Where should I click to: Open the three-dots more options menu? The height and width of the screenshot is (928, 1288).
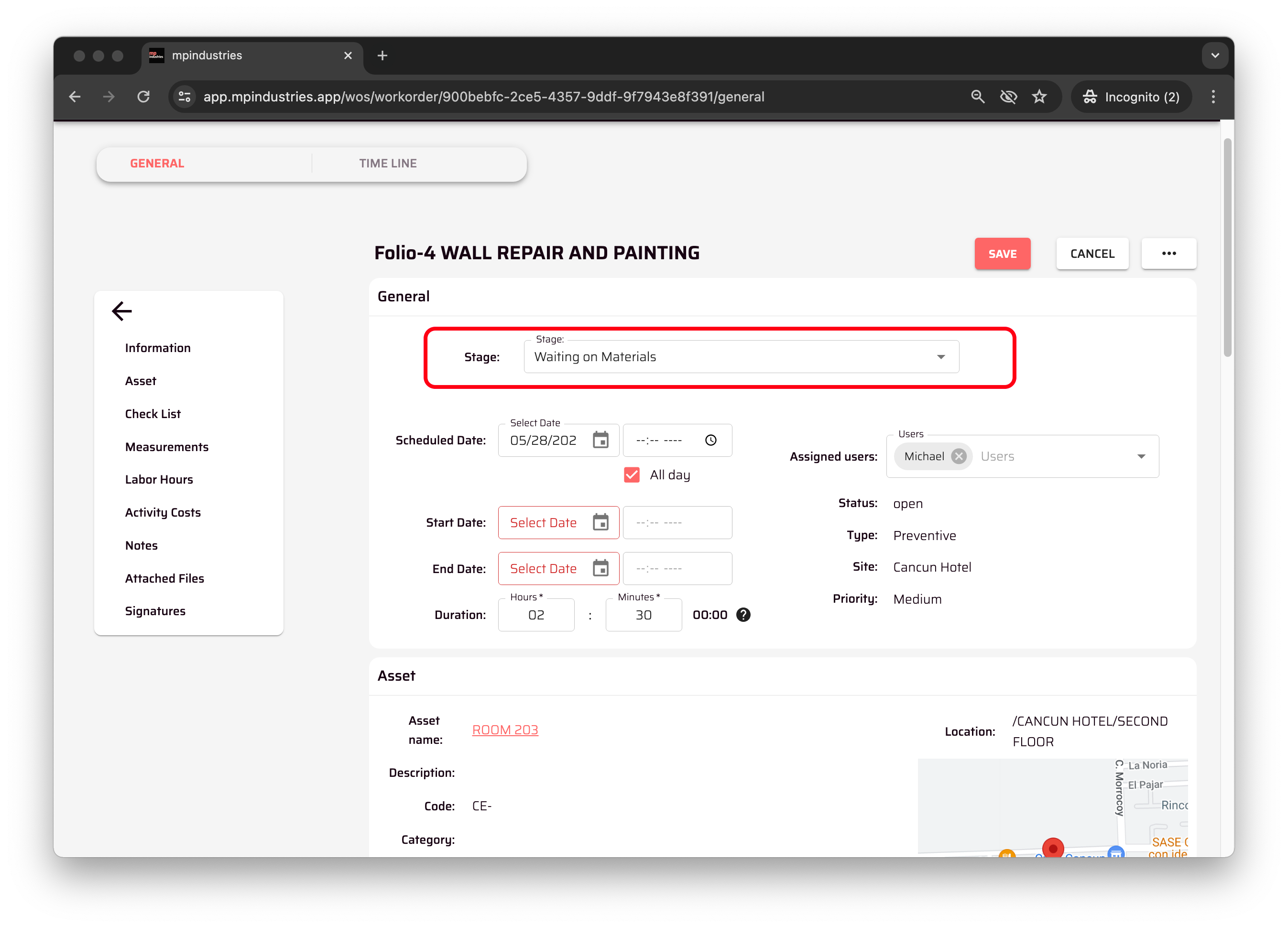coord(1169,254)
